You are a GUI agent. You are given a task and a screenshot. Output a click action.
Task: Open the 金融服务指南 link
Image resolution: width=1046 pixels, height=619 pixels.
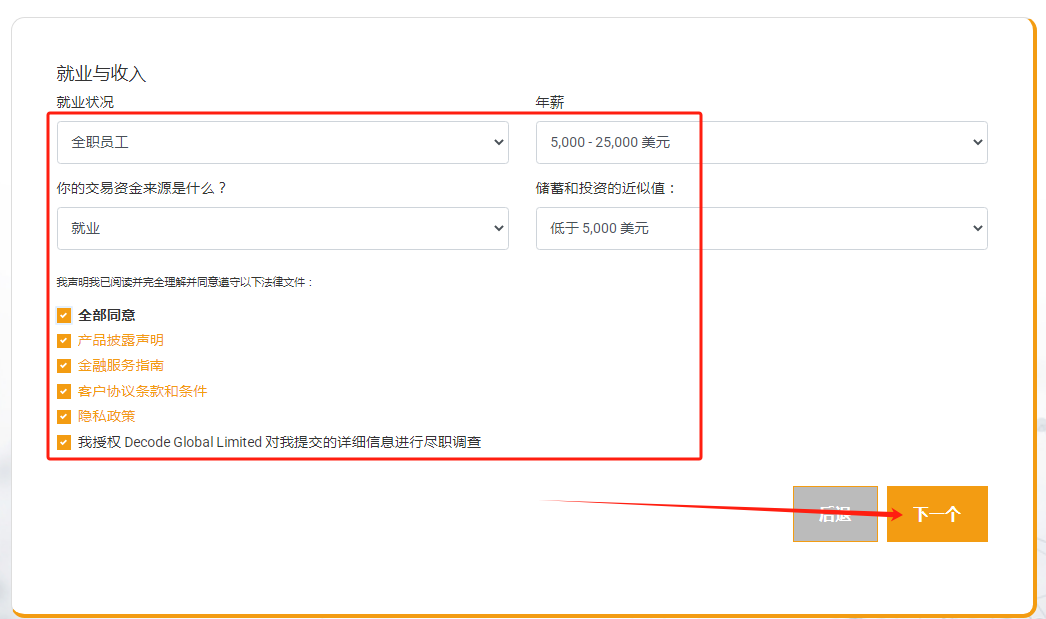tap(121, 366)
